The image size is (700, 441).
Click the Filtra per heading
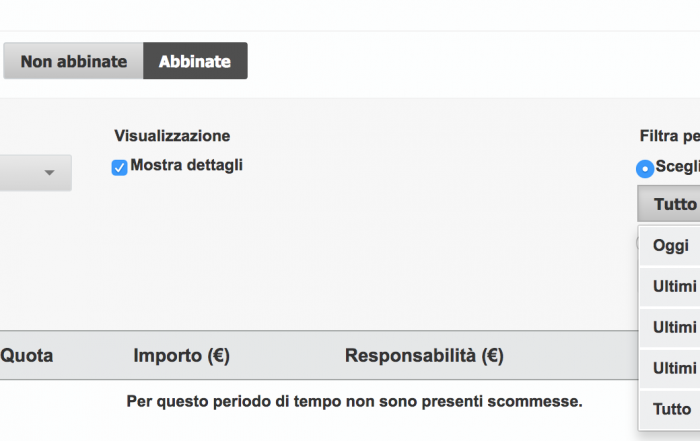[x=670, y=135]
